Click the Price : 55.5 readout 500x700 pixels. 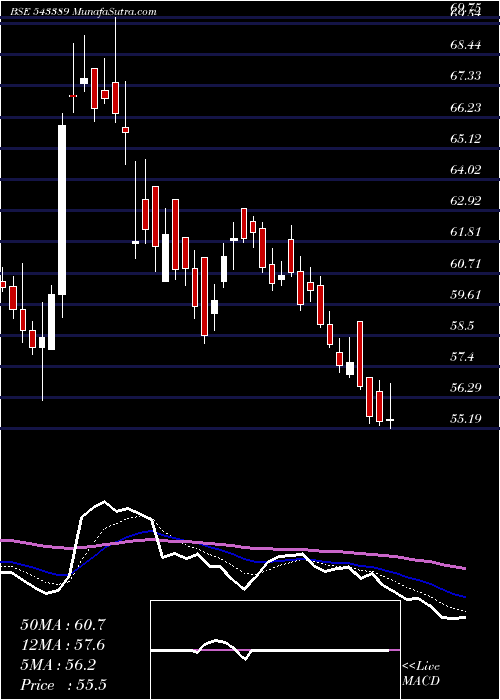(63, 685)
